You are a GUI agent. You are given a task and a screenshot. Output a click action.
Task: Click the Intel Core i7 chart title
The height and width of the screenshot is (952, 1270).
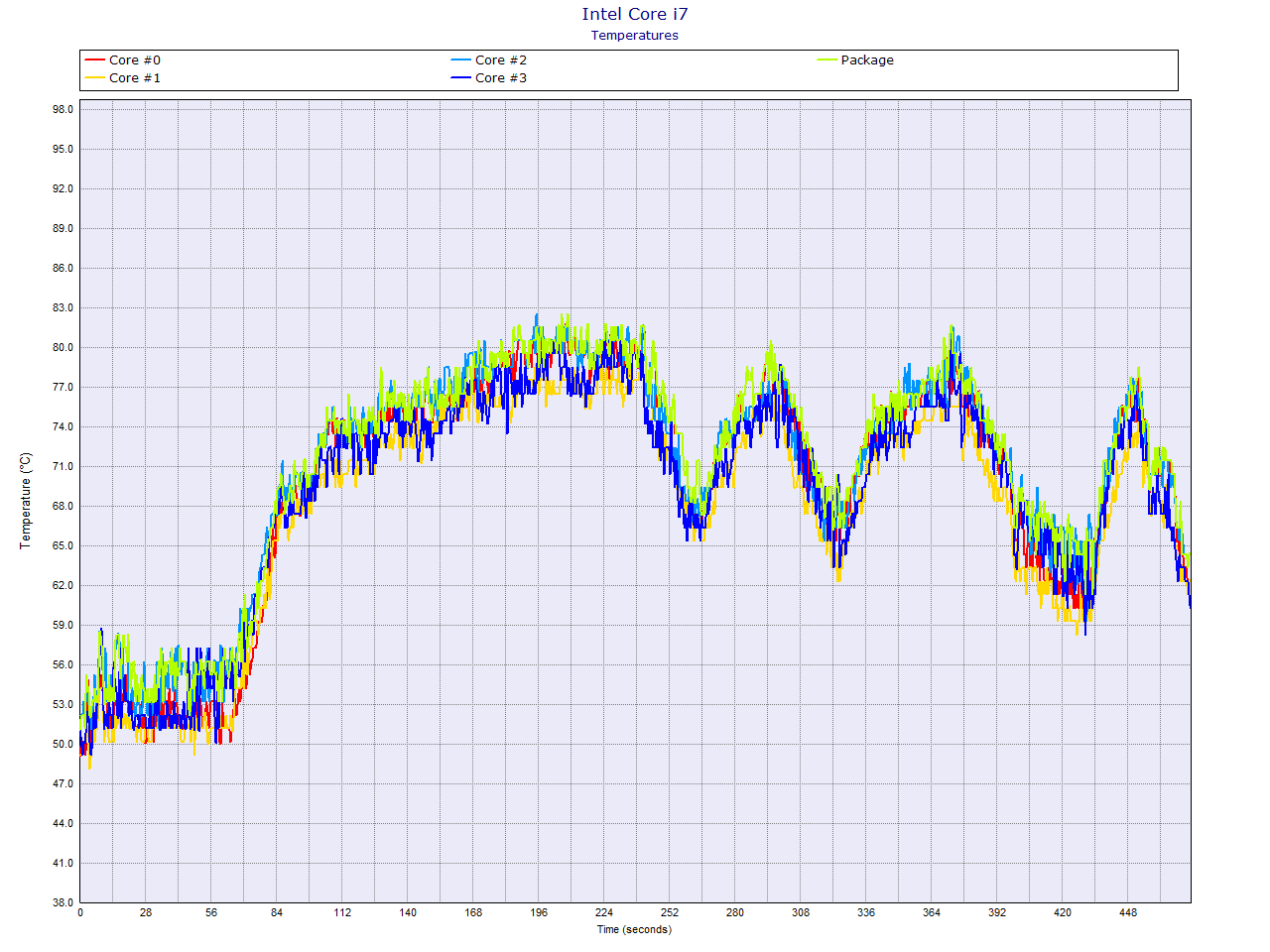635,14
